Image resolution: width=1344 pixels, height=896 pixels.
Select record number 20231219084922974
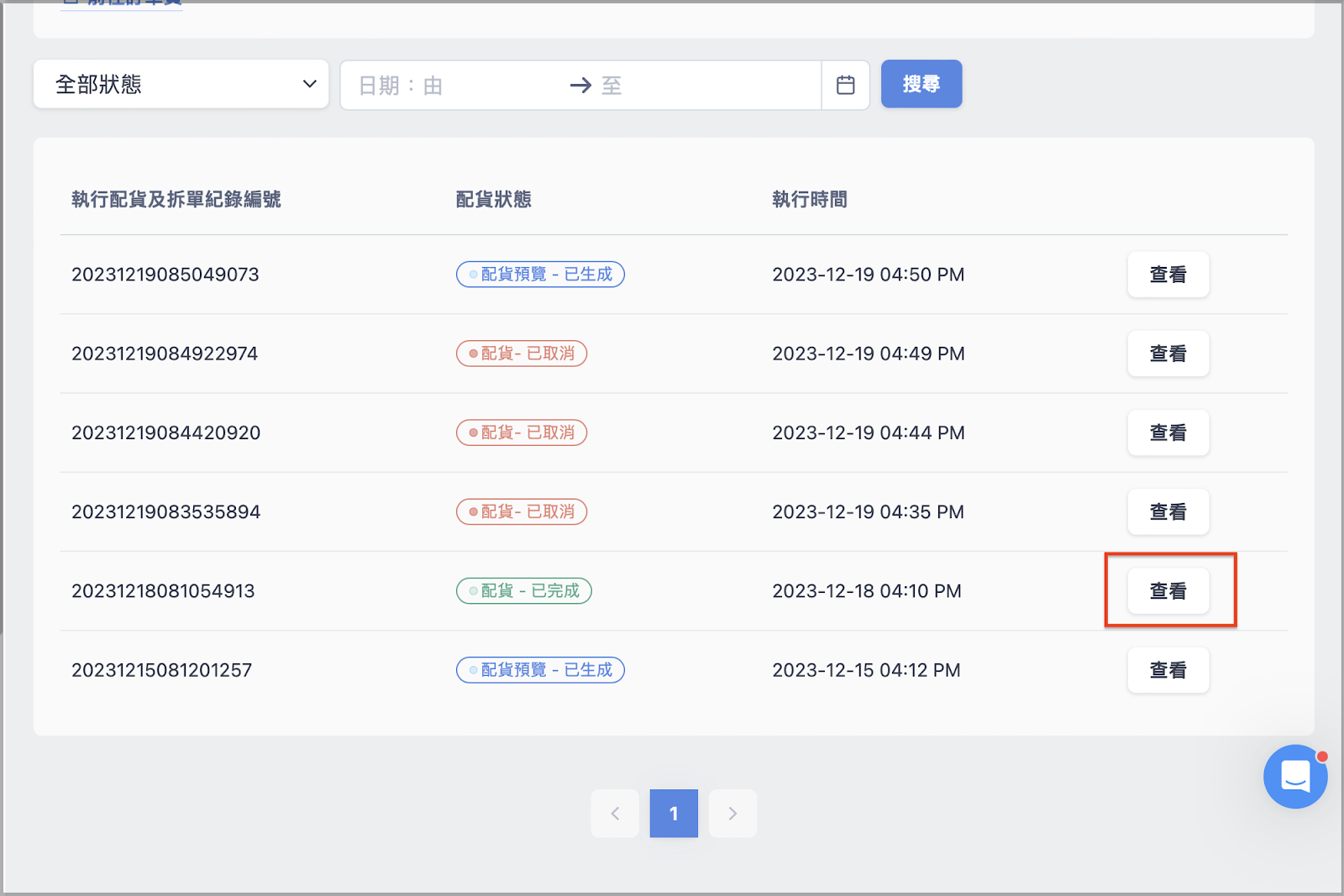165,354
